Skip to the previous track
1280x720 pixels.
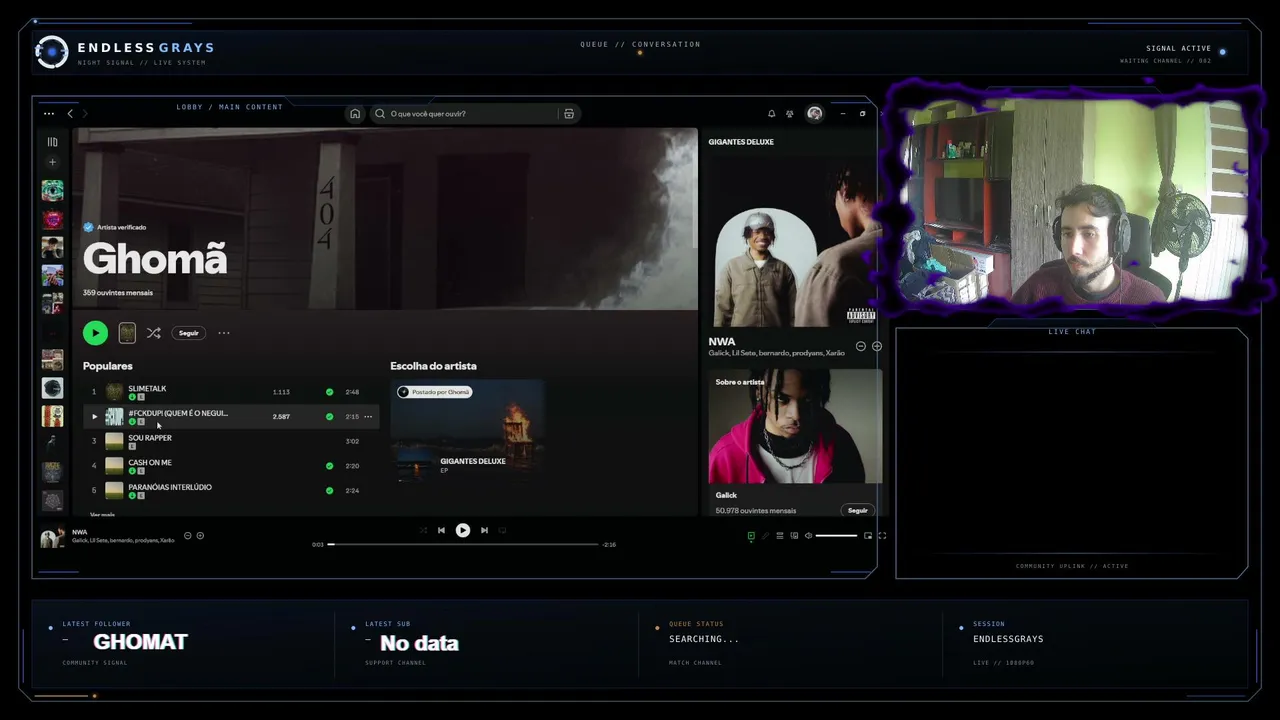point(441,531)
